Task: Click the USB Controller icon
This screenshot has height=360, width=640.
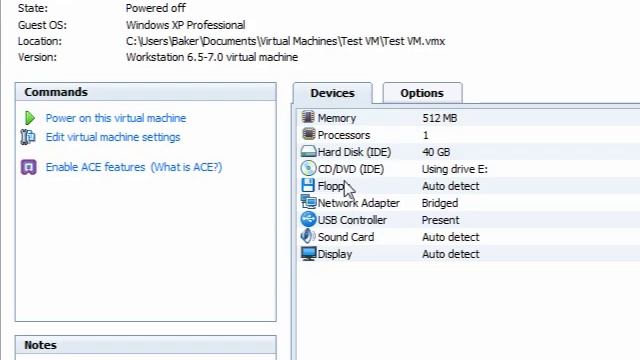Action: [x=308, y=219]
